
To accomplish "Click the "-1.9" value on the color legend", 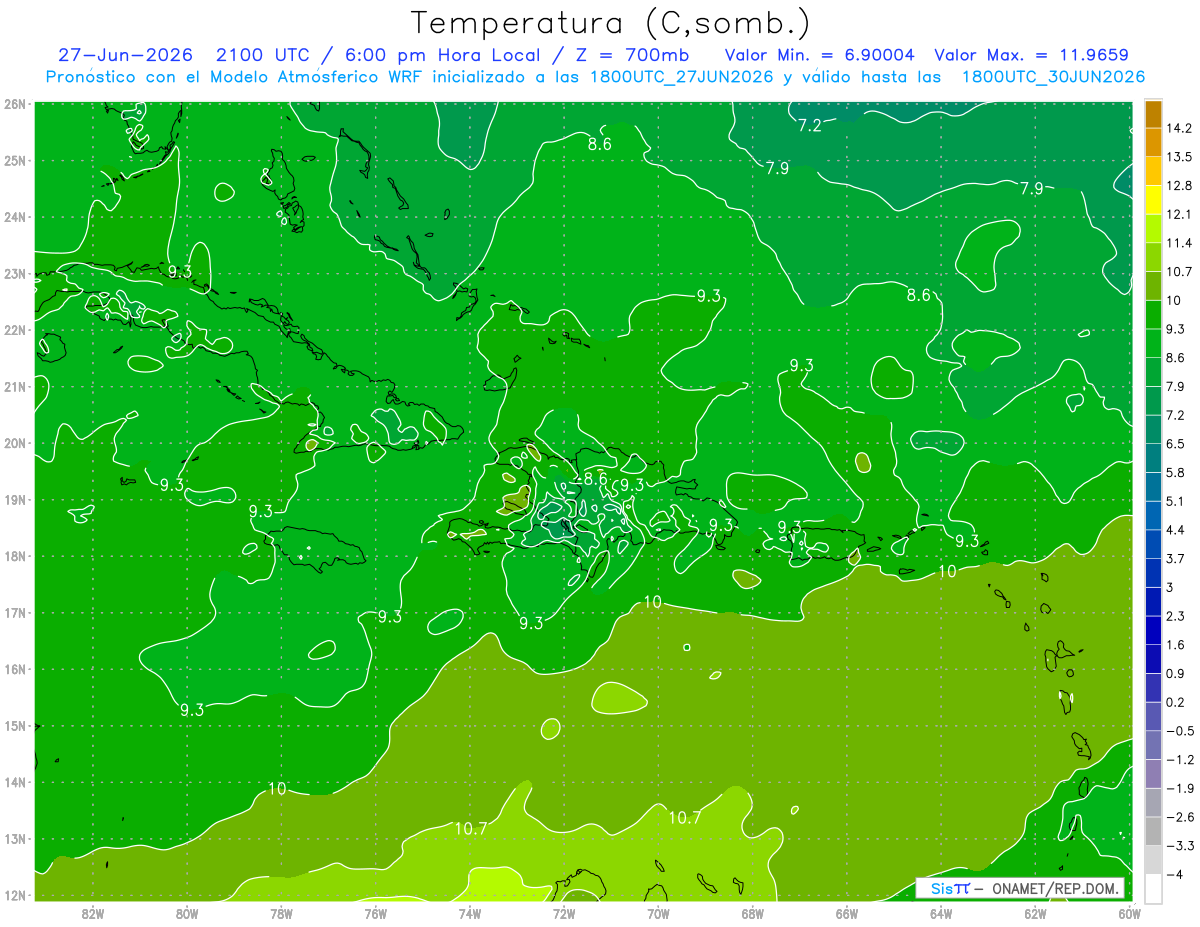I will tap(1180, 789).
